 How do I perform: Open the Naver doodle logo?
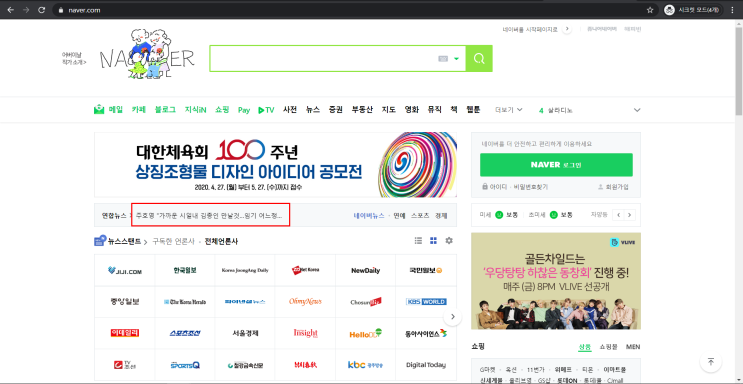pos(147,55)
